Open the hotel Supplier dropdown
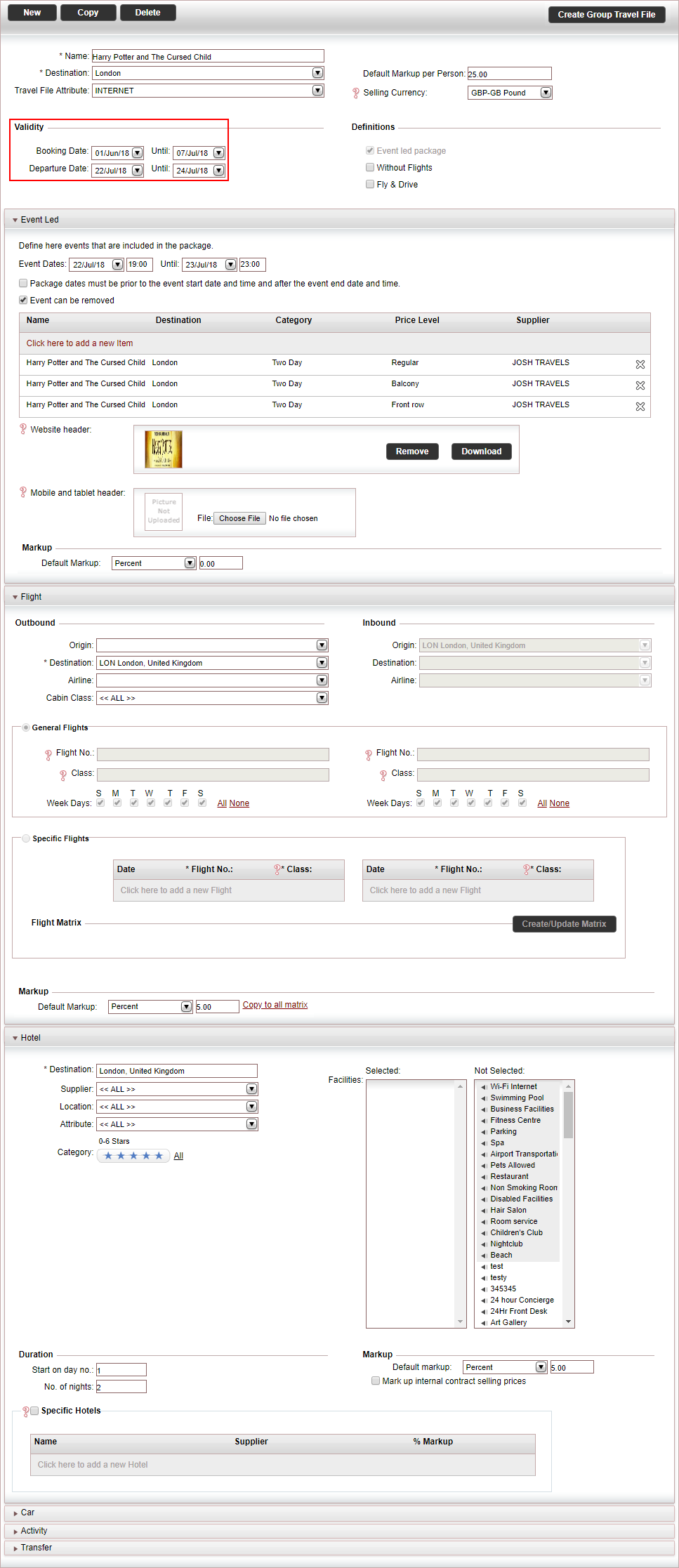The width and height of the screenshot is (679, 1568). point(251,1088)
